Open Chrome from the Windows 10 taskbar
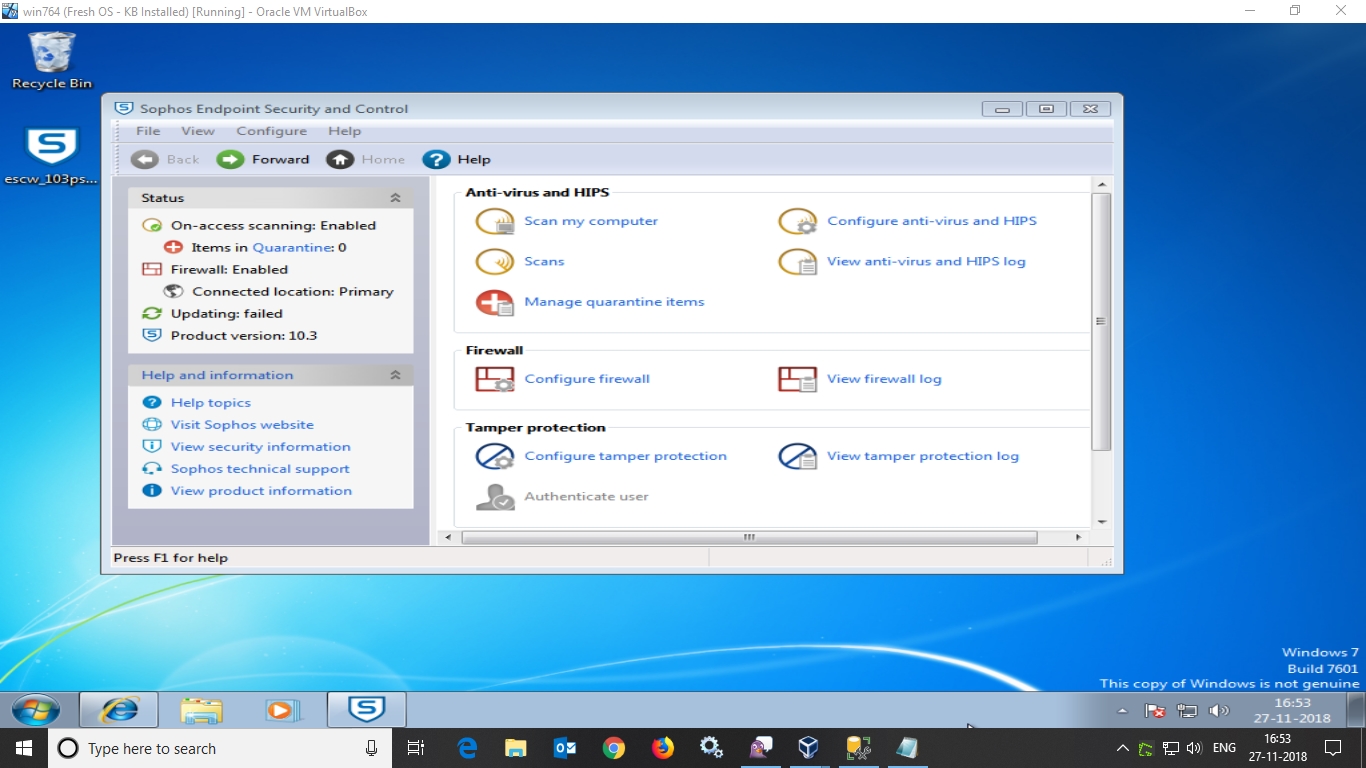The height and width of the screenshot is (768, 1366). (614, 748)
